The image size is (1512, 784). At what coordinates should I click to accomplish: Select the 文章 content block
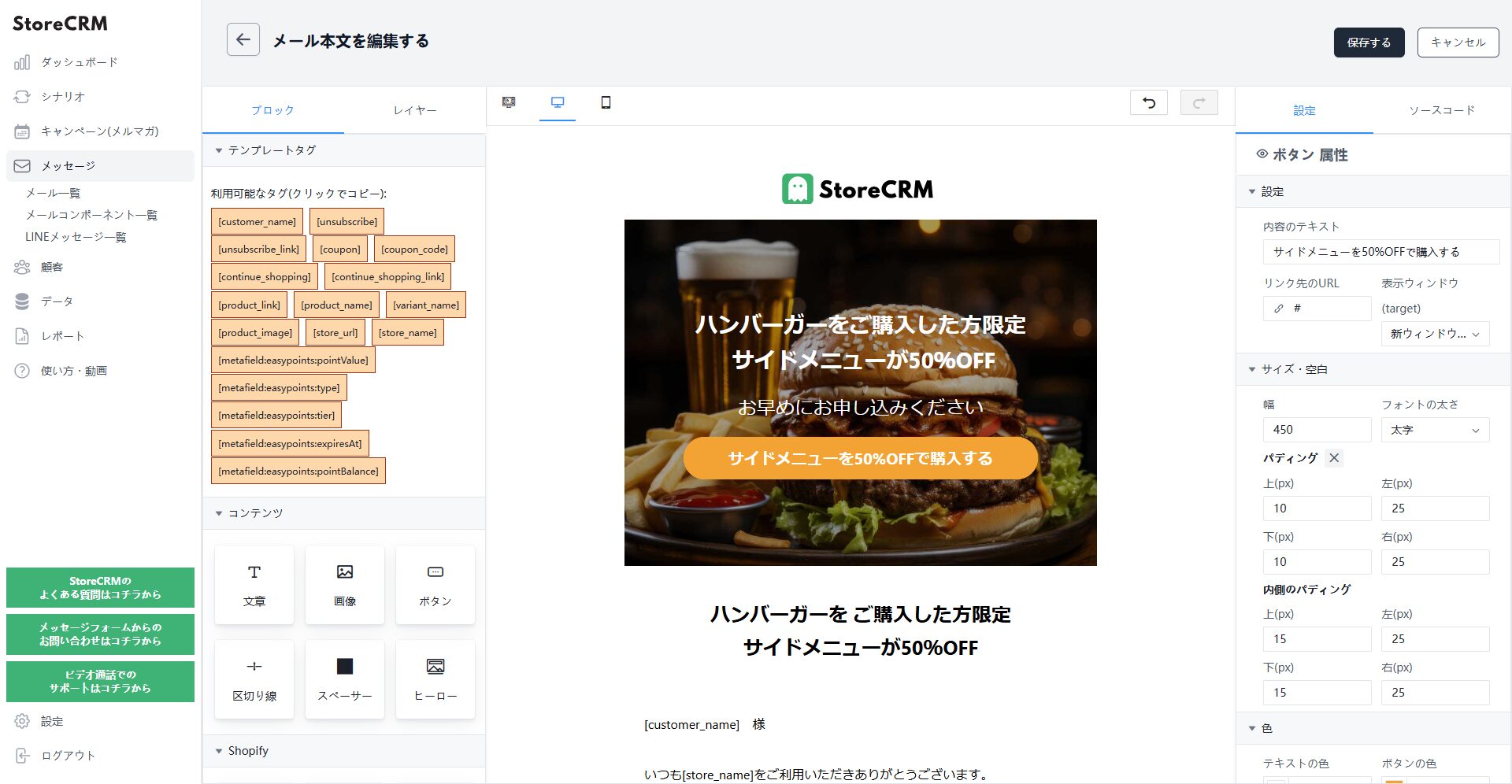coord(254,585)
